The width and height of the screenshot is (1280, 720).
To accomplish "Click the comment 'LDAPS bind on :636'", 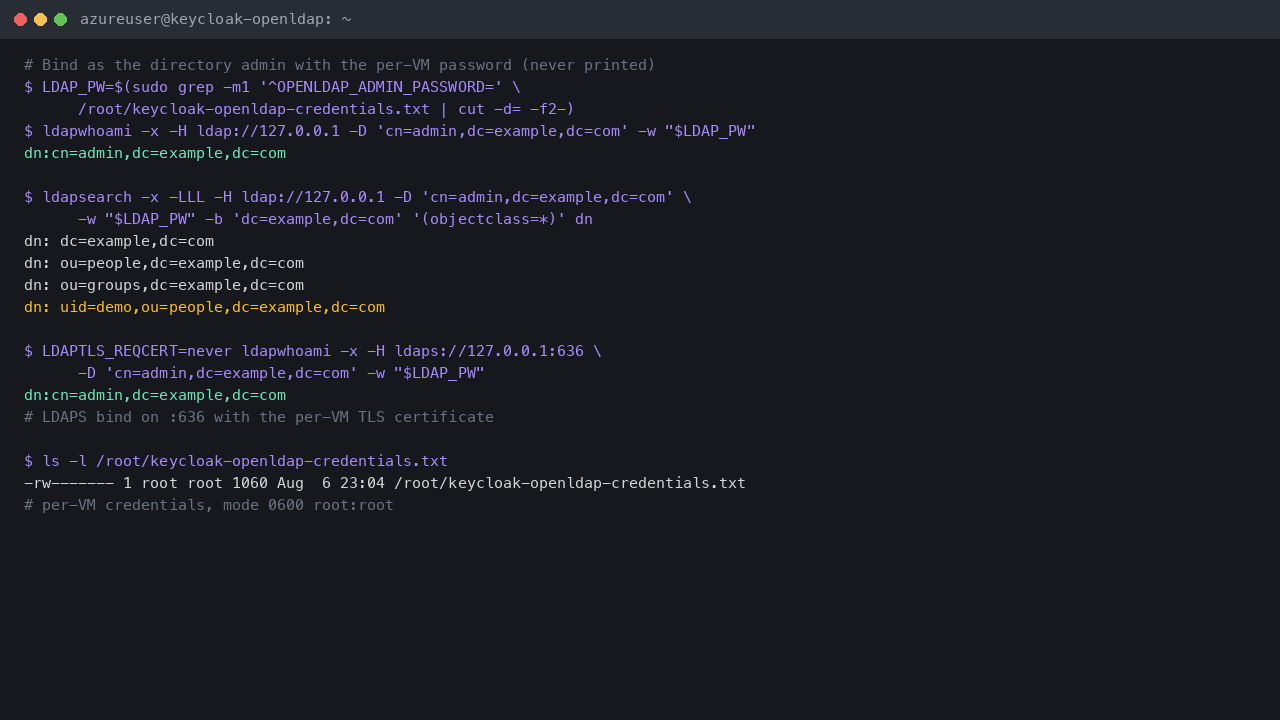I will tap(259, 417).
